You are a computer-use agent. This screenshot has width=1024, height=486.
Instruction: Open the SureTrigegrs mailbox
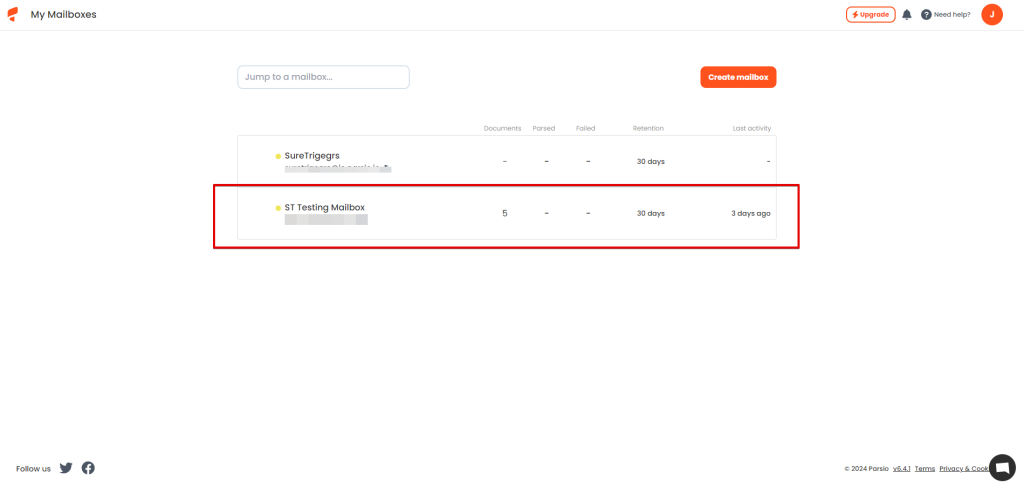312,155
